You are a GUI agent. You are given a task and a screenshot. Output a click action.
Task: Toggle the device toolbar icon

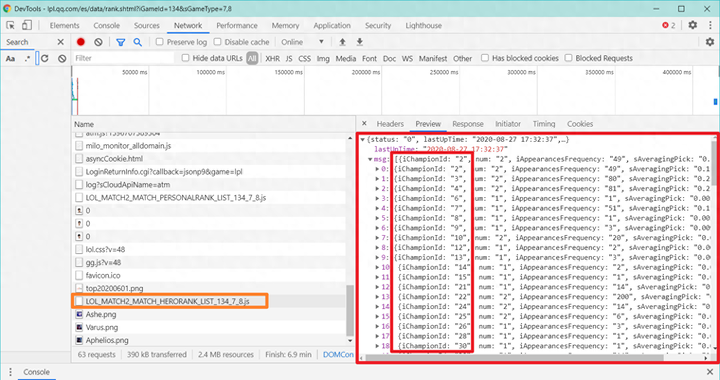27,25
